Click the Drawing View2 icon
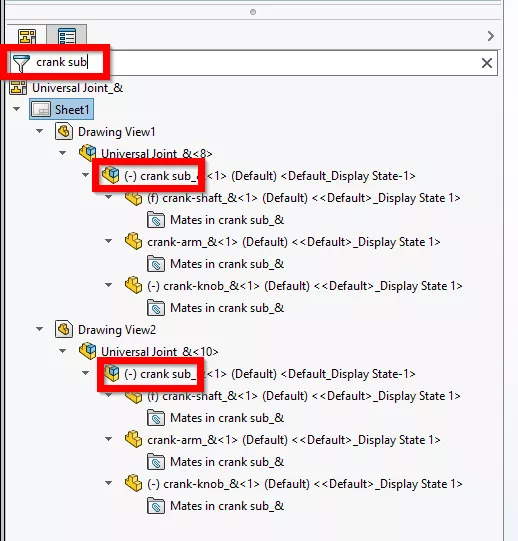Screen dimensions: 518x541 click(64, 329)
